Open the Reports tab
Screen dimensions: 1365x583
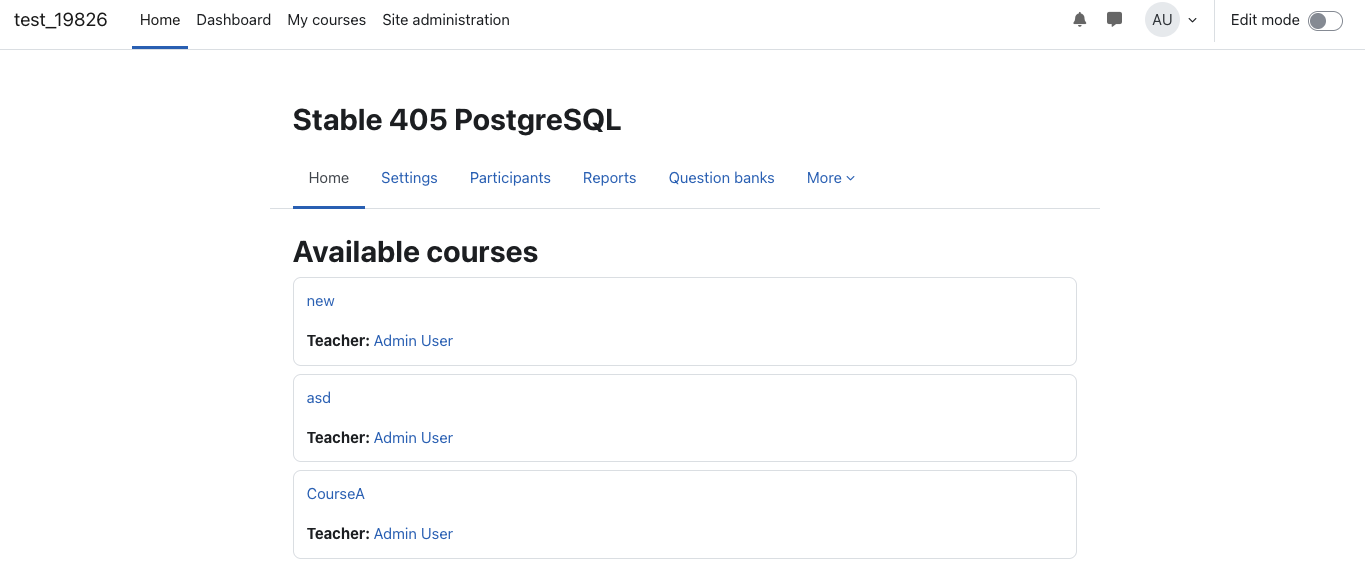(609, 178)
